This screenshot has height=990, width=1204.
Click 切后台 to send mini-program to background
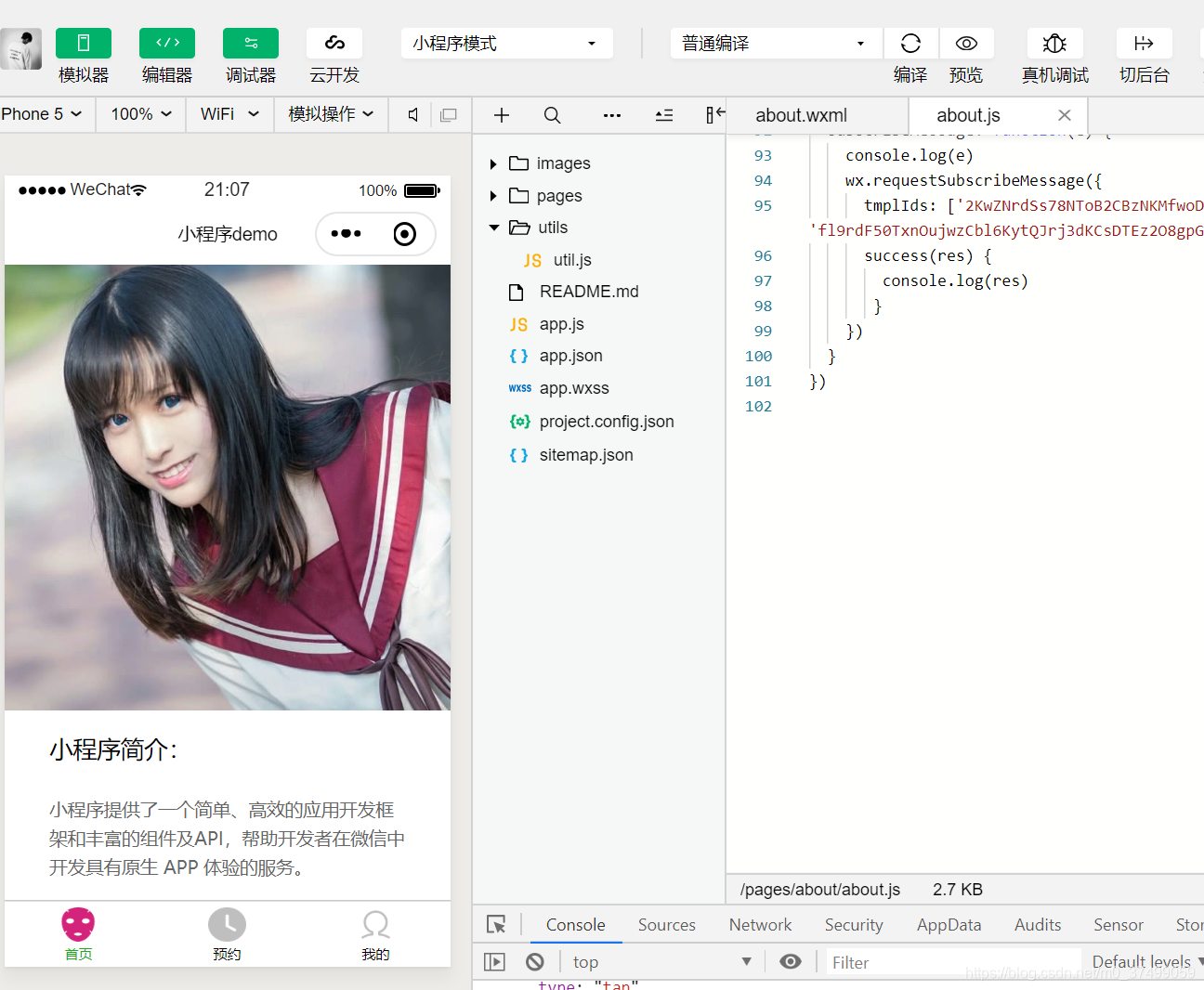point(1144,43)
